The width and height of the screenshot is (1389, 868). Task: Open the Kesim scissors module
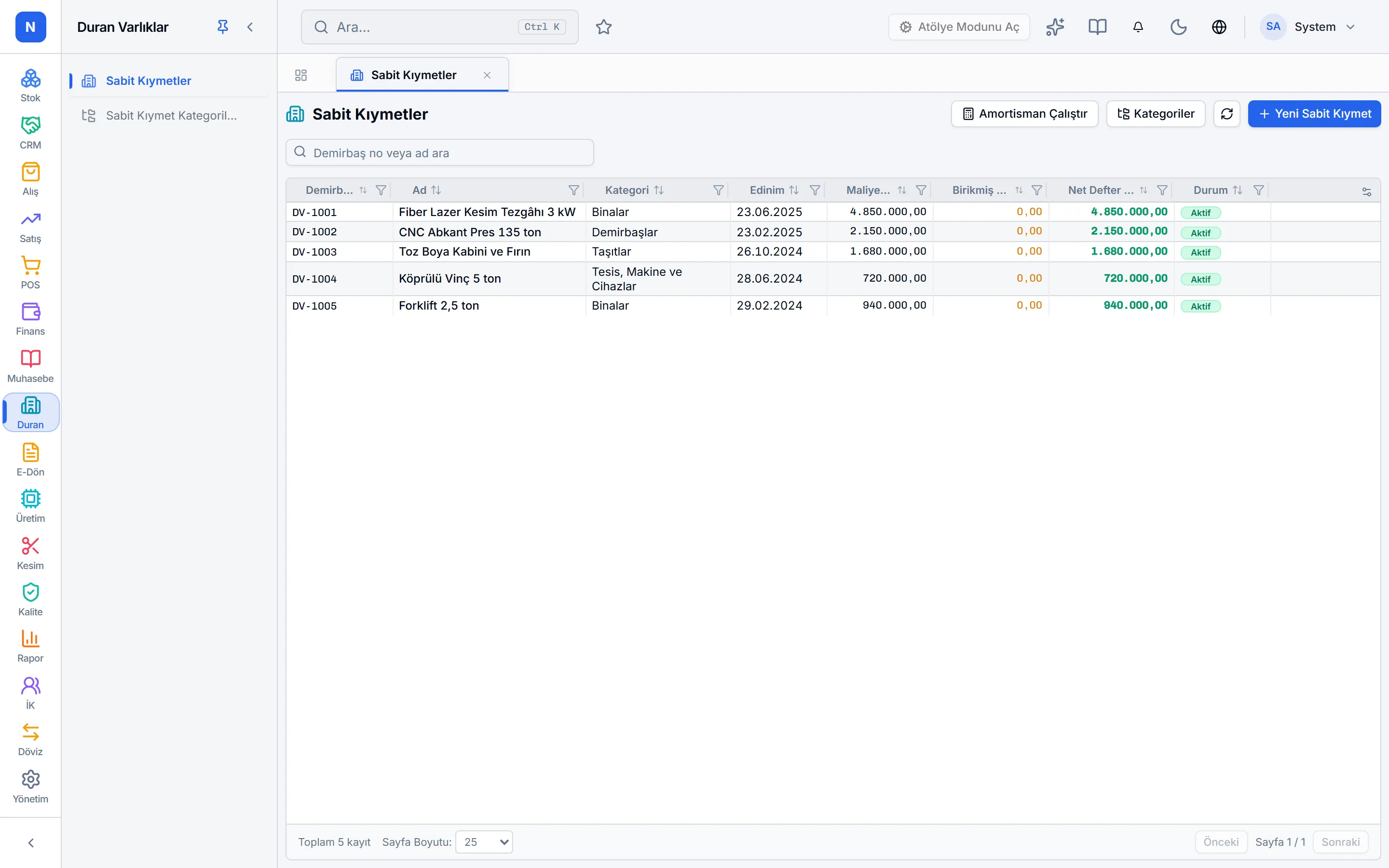pos(30,553)
